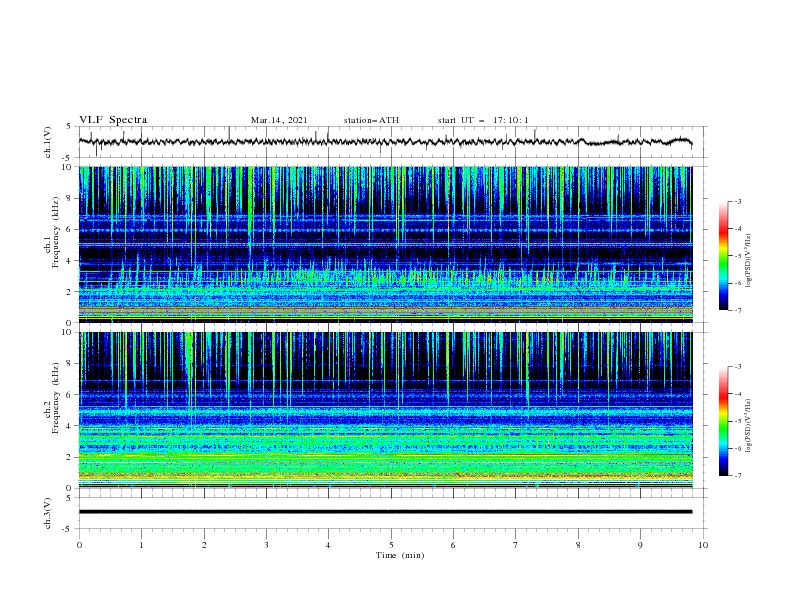Click the ch.3(V) axis label
Image resolution: width=792 pixels, height=612 pixels.
48,513
